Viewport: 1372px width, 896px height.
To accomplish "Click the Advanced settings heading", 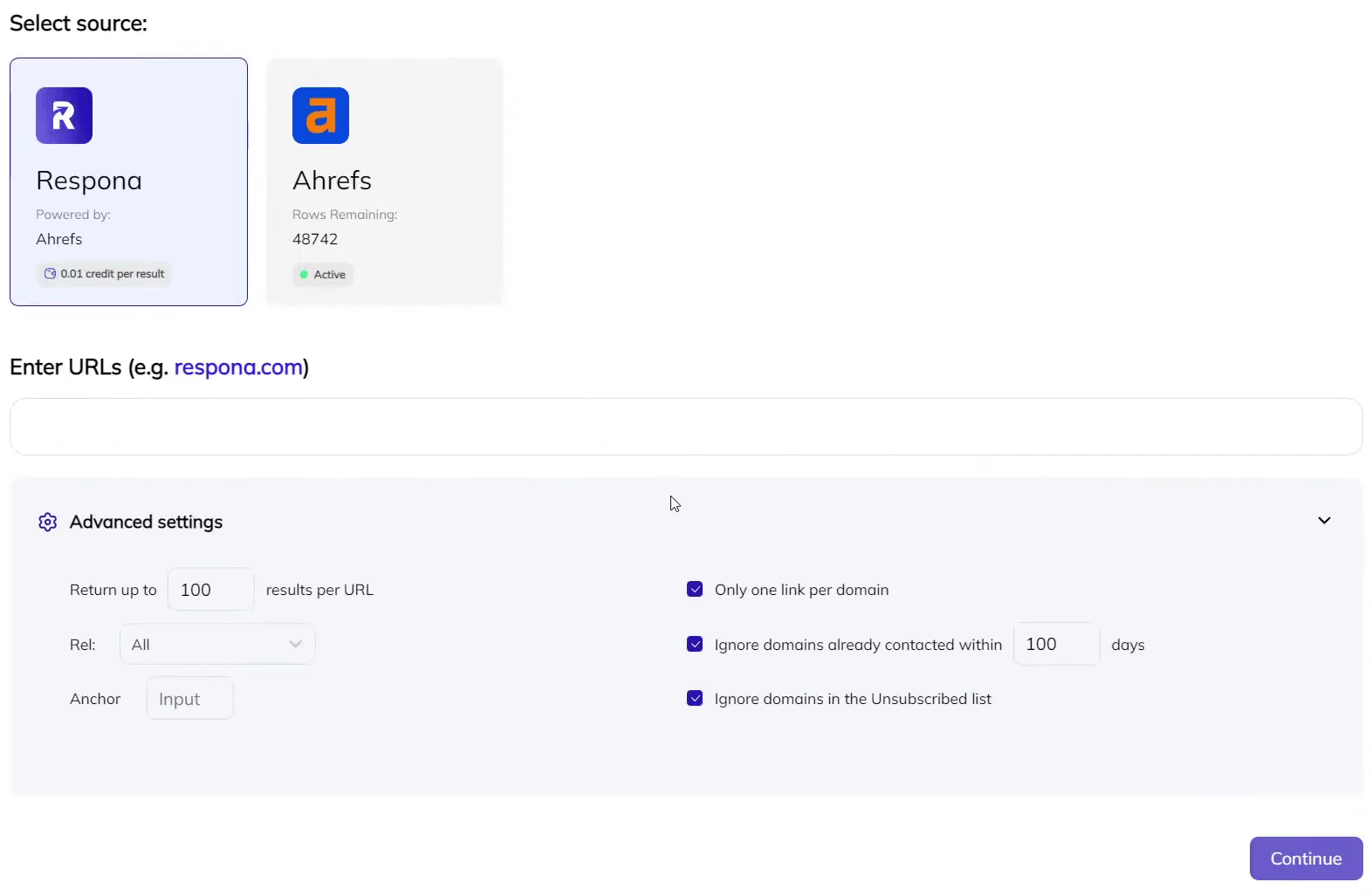I will tap(147, 522).
